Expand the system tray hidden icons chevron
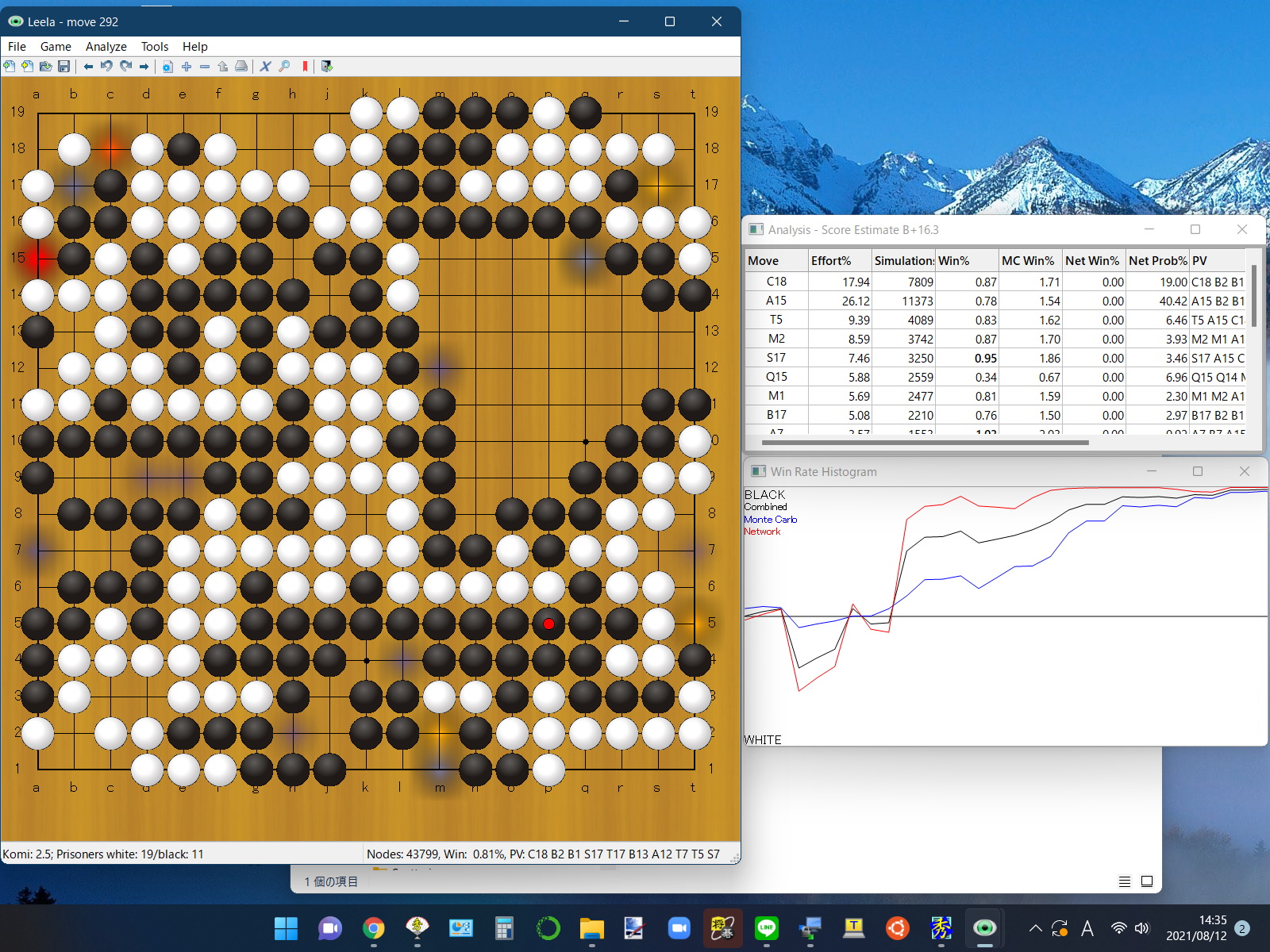This screenshot has width=1270, height=952. click(x=1035, y=928)
